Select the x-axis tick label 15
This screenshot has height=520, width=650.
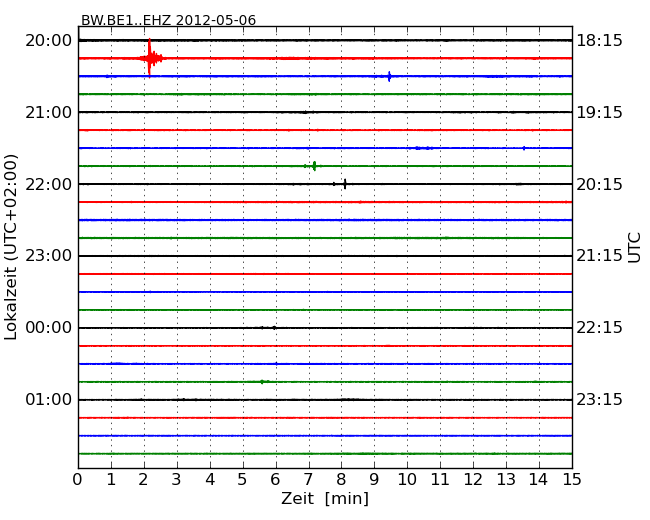pyautogui.click(x=572, y=479)
